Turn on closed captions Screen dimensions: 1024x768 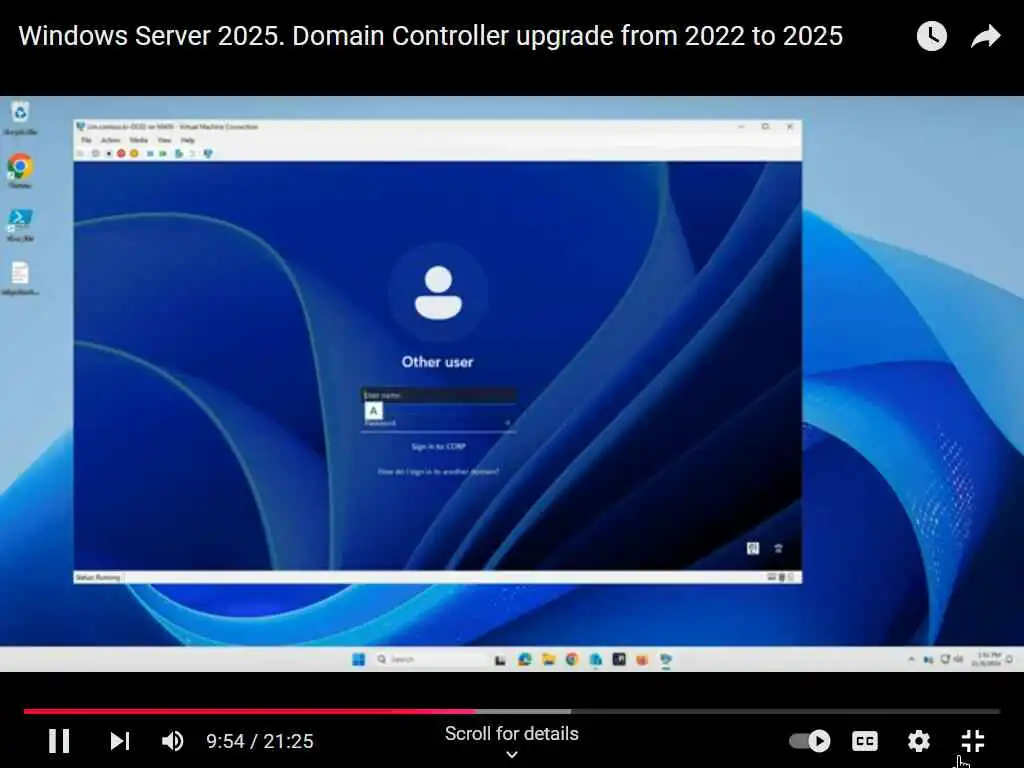[x=865, y=741]
